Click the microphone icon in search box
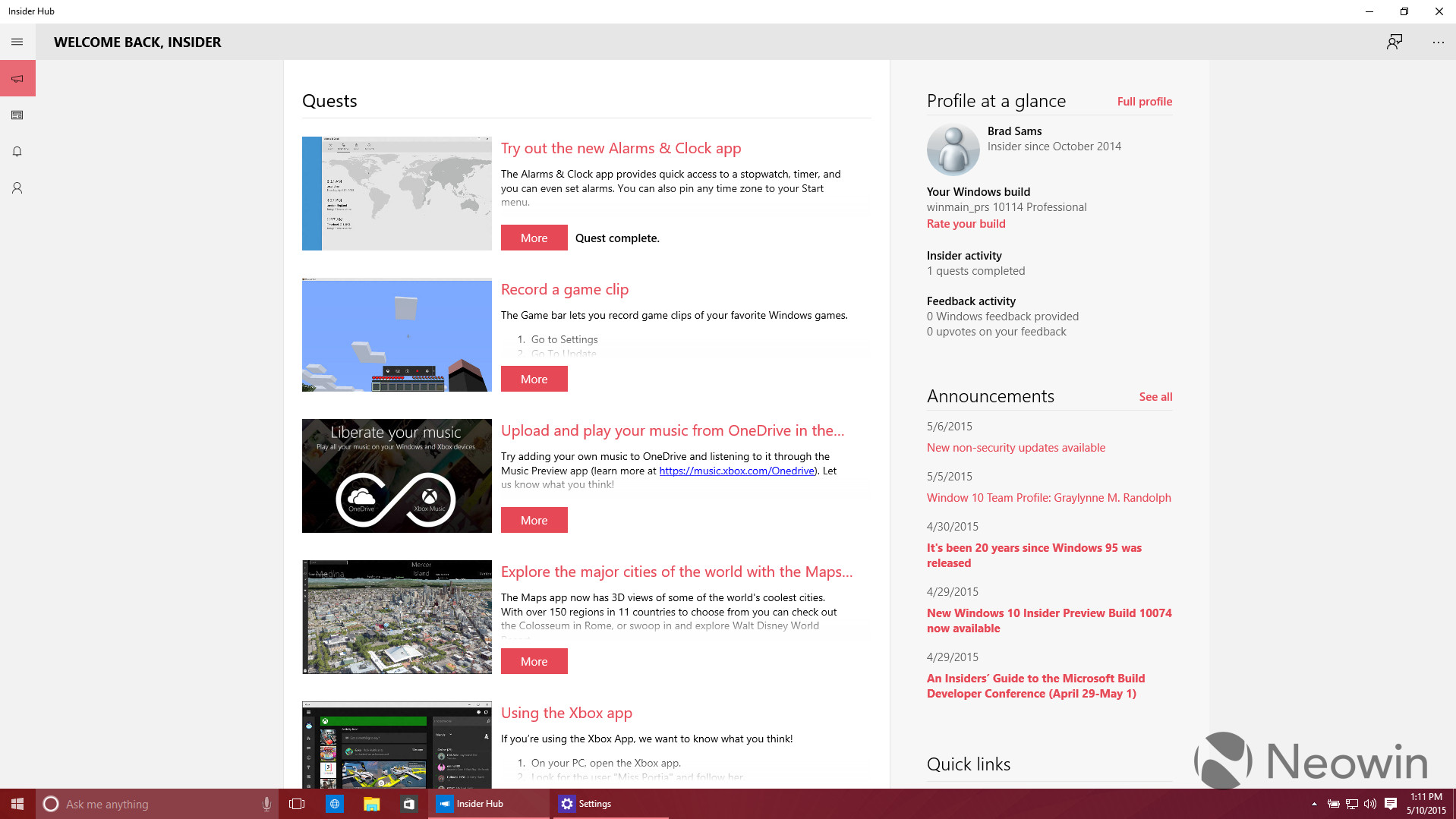The image size is (1456, 819). tap(266, 804)
